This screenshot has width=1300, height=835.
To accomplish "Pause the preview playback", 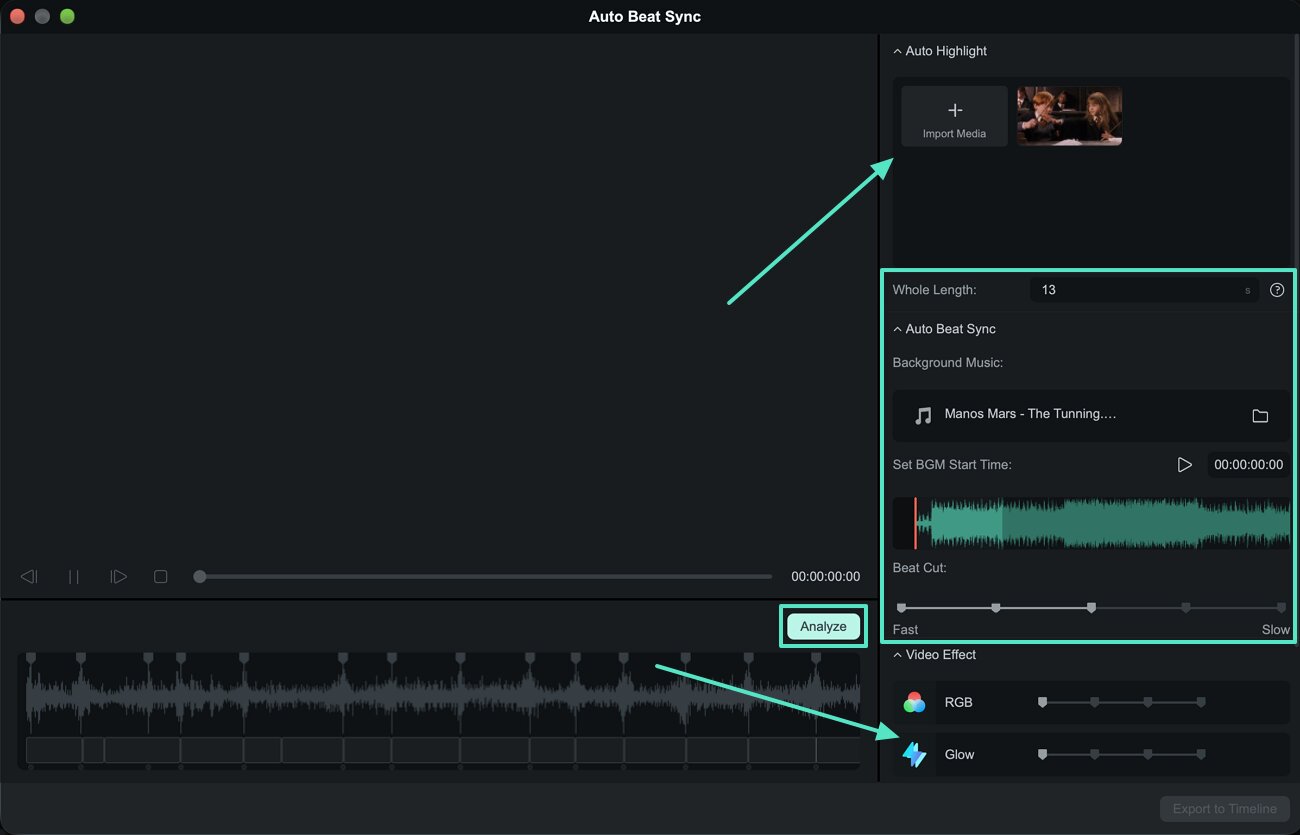I will coord(73,577).
